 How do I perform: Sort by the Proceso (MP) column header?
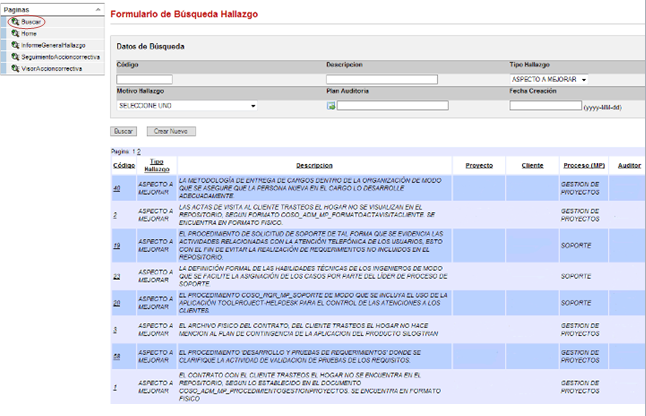point(583,165)
